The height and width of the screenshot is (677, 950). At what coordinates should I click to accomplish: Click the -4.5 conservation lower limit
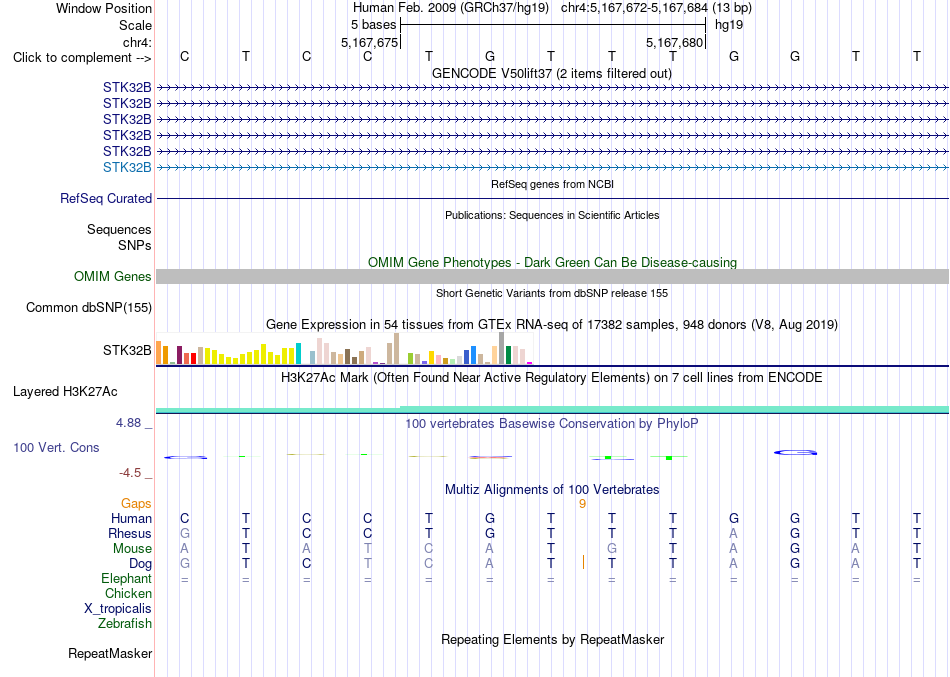click(130, 473)
